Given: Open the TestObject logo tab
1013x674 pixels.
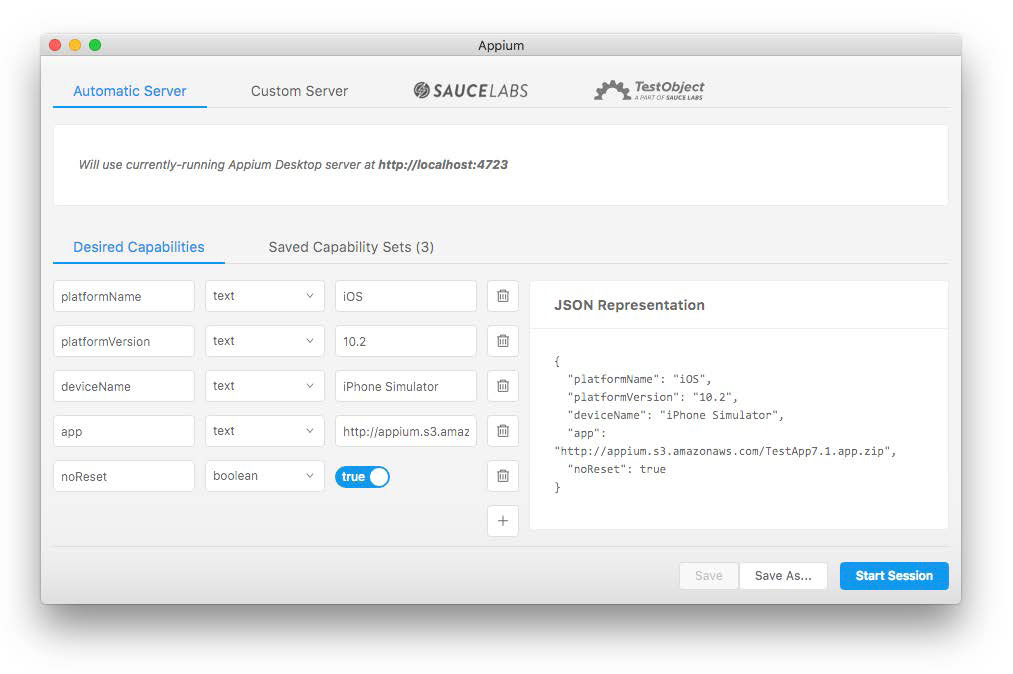Looking at the screenshot, I should click(x=649, y=91).
